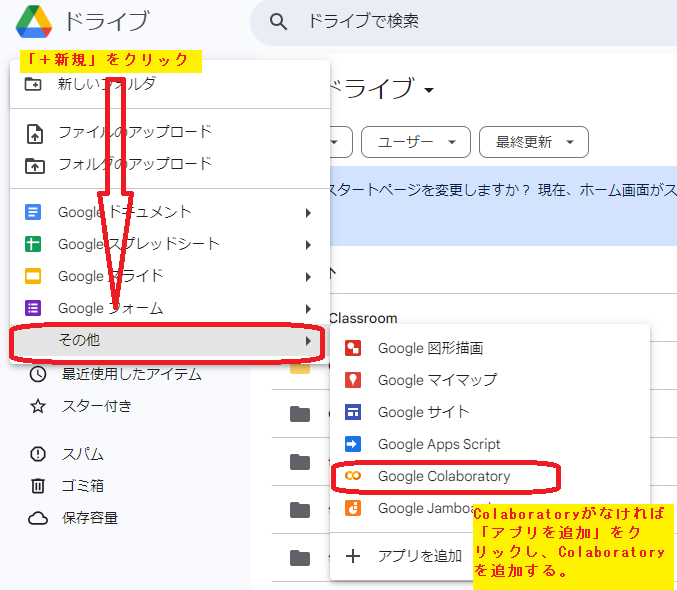Click the Google Docs icon
This screenshot has width=677, height=590.
coord(34,212)
